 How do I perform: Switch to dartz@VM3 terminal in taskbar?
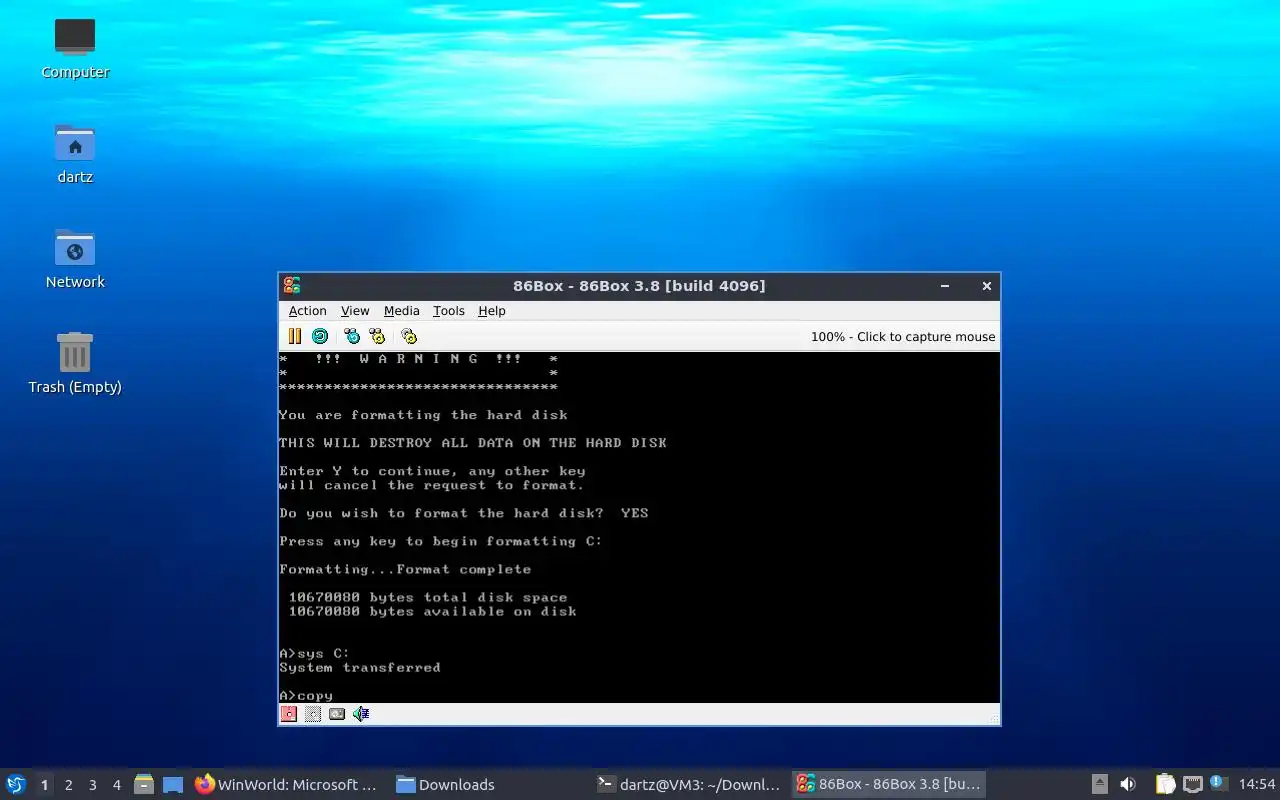[x=689, y=785]
